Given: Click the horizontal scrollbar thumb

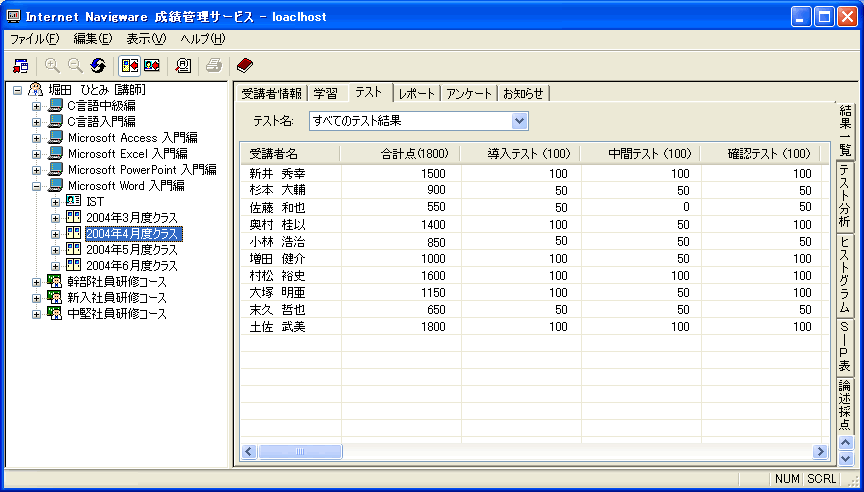Looking at the screenshot, I should pos(300,452).
